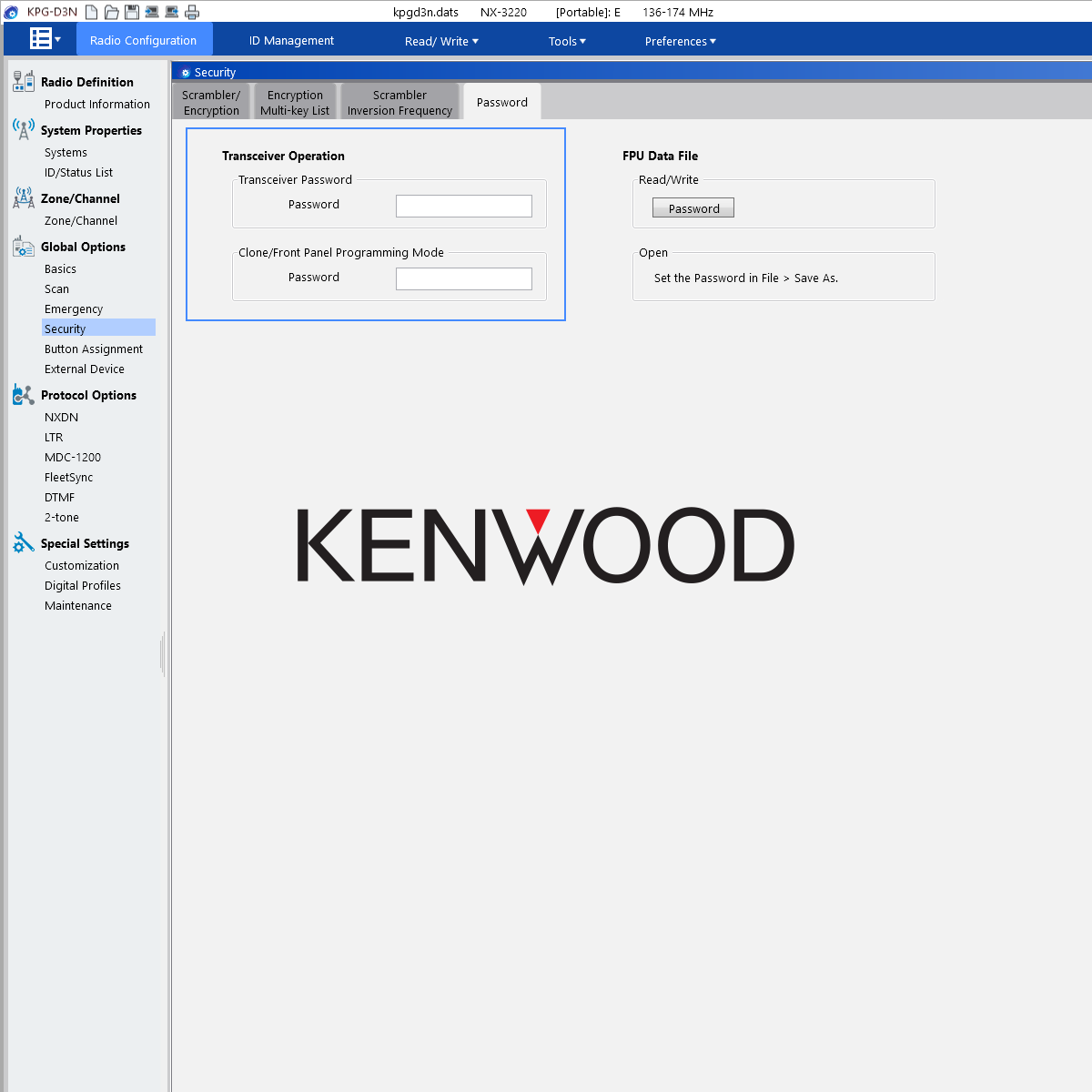Expand the Tools dropdown menu

[567, 41]
